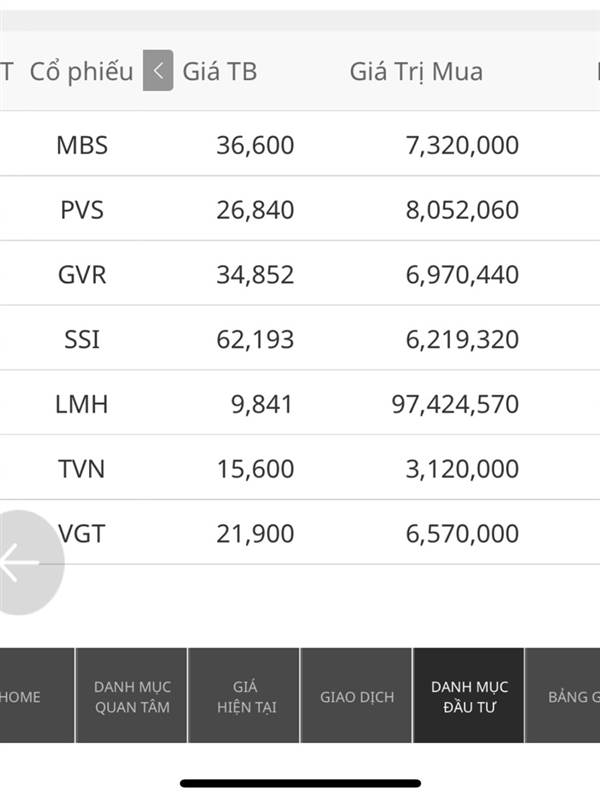Select the MBS stock row
The image size is (600, 800).
click(x=300, y=144)
